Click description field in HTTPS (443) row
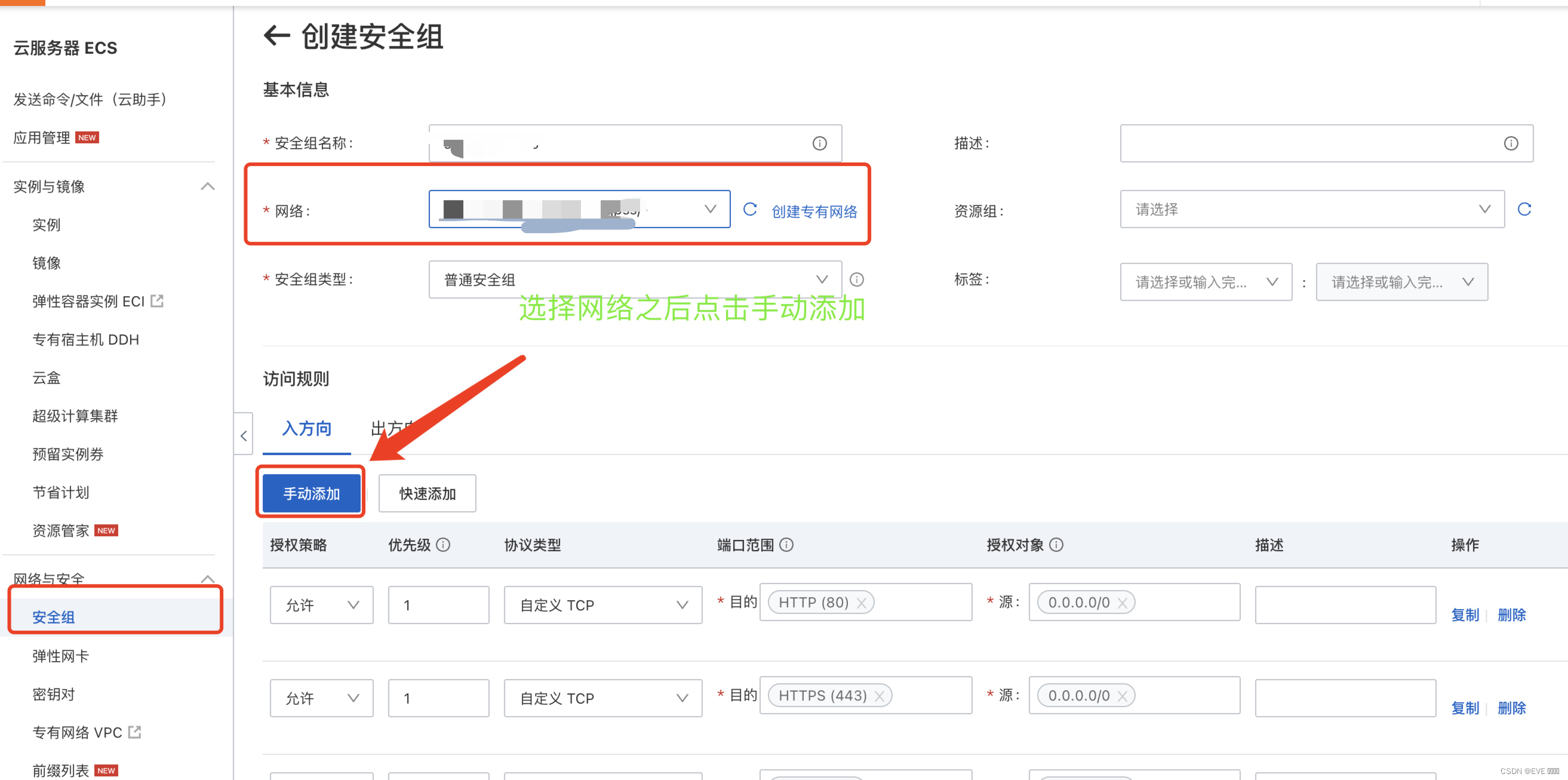Viewport: 1568px width, 780px height. point(1345,698)
